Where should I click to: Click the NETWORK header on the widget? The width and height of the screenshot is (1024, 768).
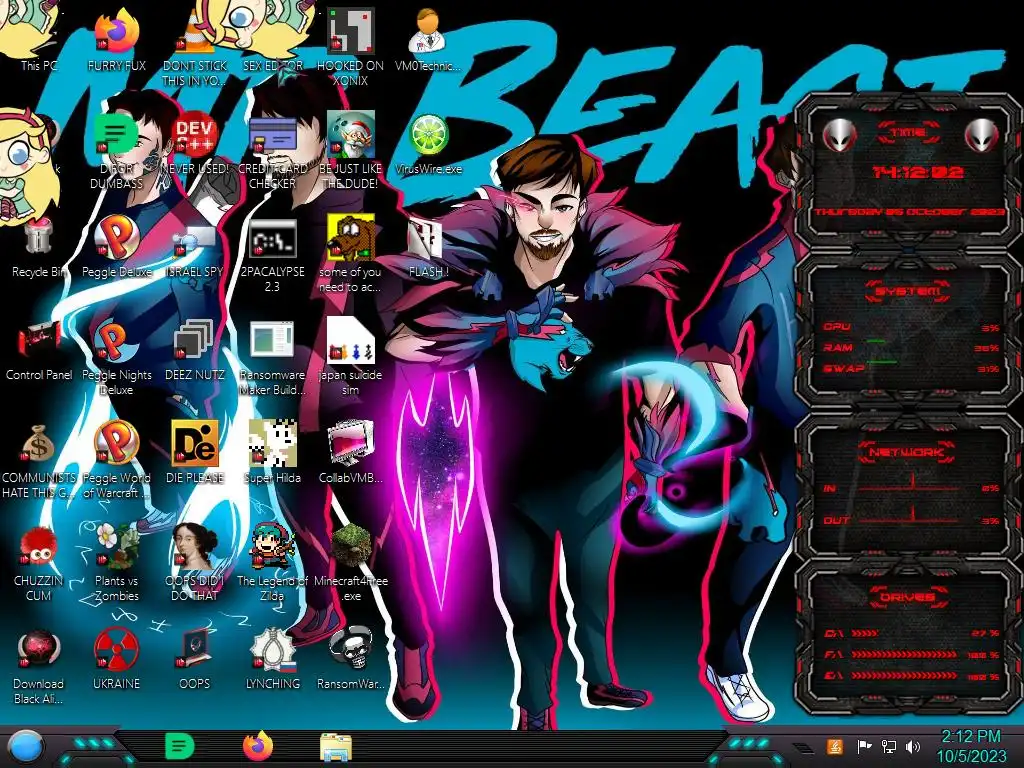pyautogui.click(x=907, y=452)
